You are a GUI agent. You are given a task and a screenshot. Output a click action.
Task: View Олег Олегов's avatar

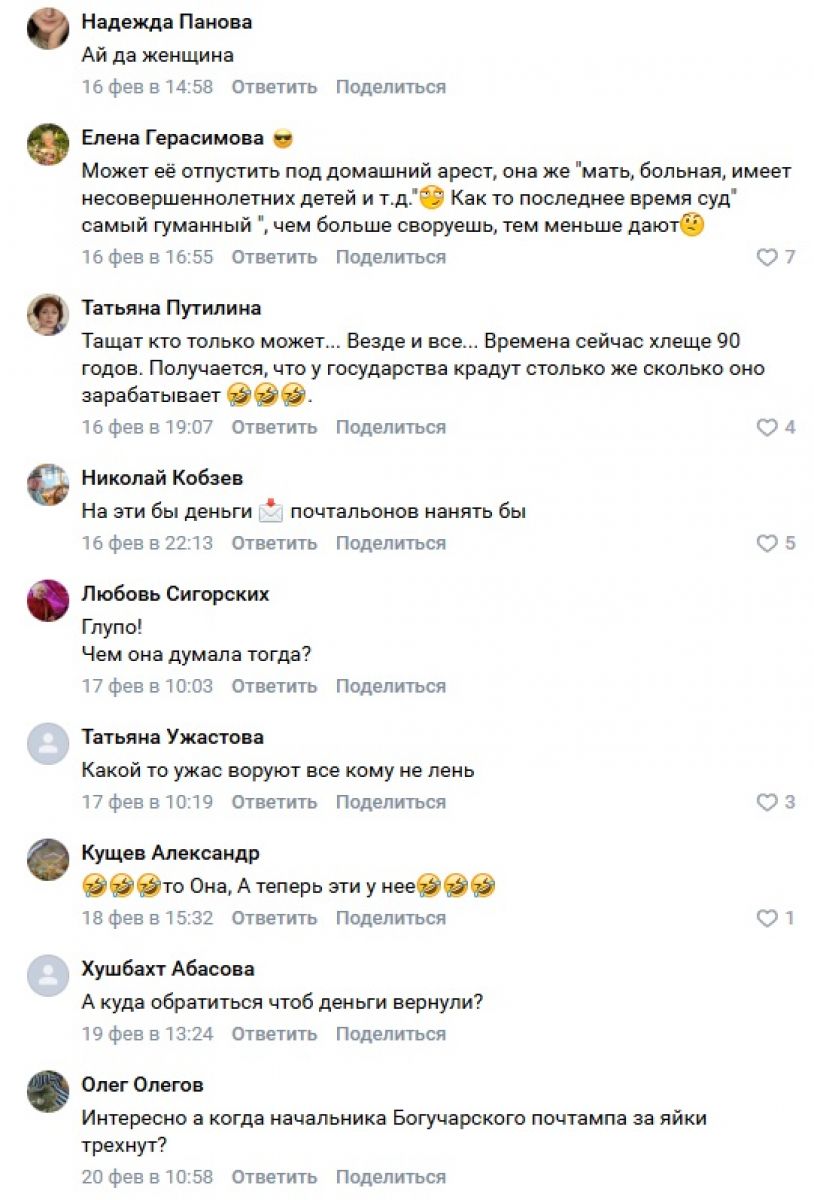(x=48, y=1092)
